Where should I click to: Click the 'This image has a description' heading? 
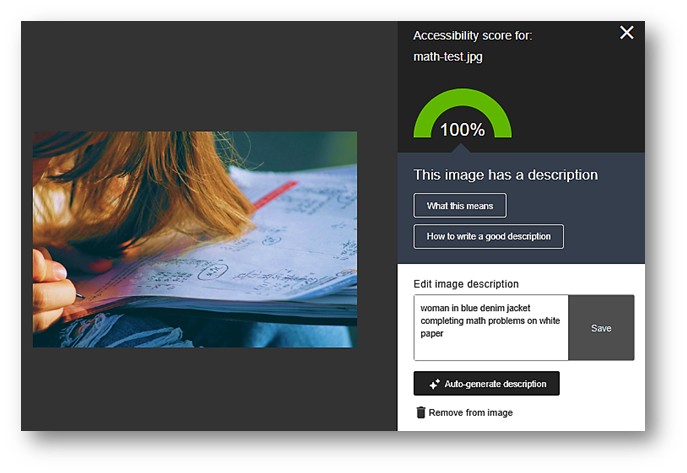click(x=506, y=175)
